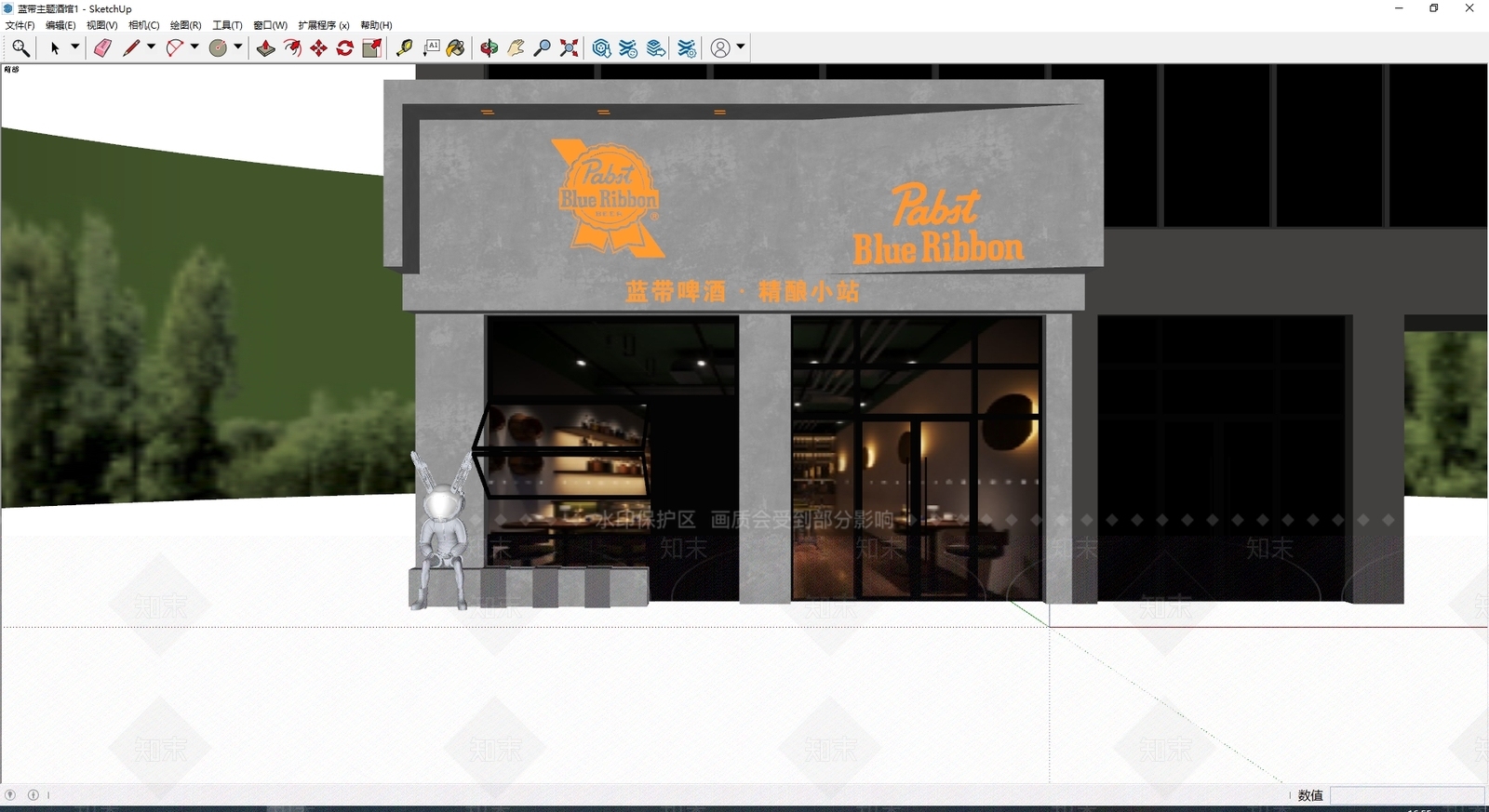The height and width of the screenshot is (812, 1489).
Task: Pick the Tape Measure tool
Action: coord(404,47)
